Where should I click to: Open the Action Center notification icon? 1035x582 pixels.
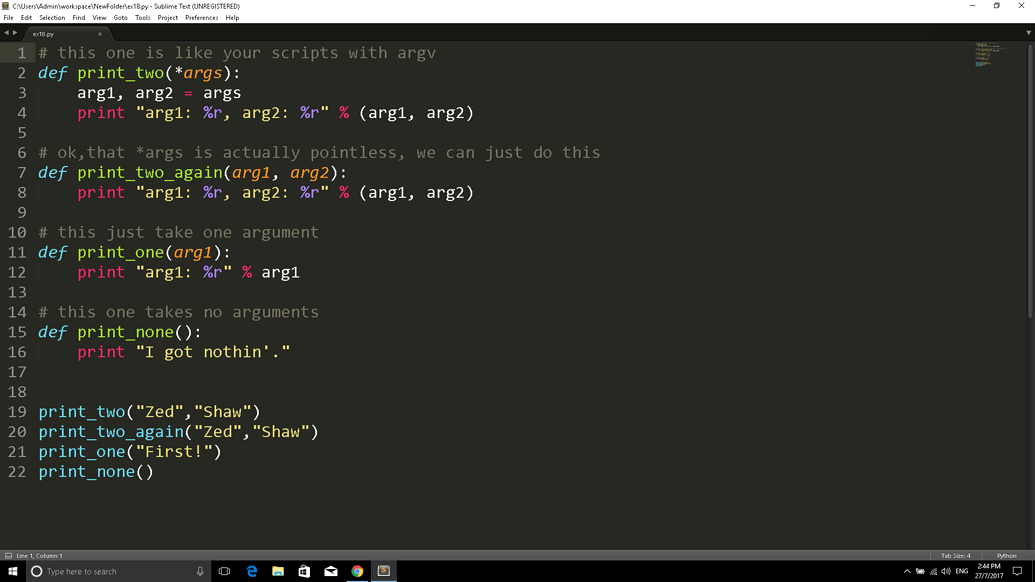(1017, 570)
